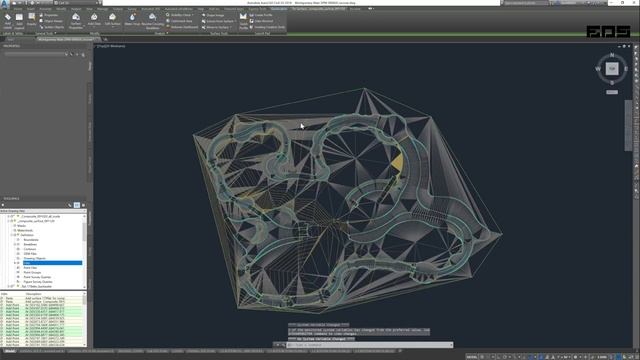640x360 pixels.
Task: Click the Edit Surface ribbon button
Action: coord(112,20)
